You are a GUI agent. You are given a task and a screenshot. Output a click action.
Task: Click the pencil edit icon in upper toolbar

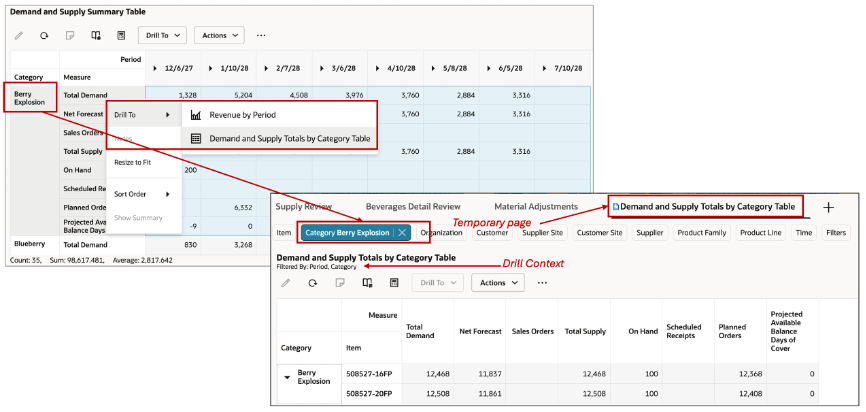19,35
